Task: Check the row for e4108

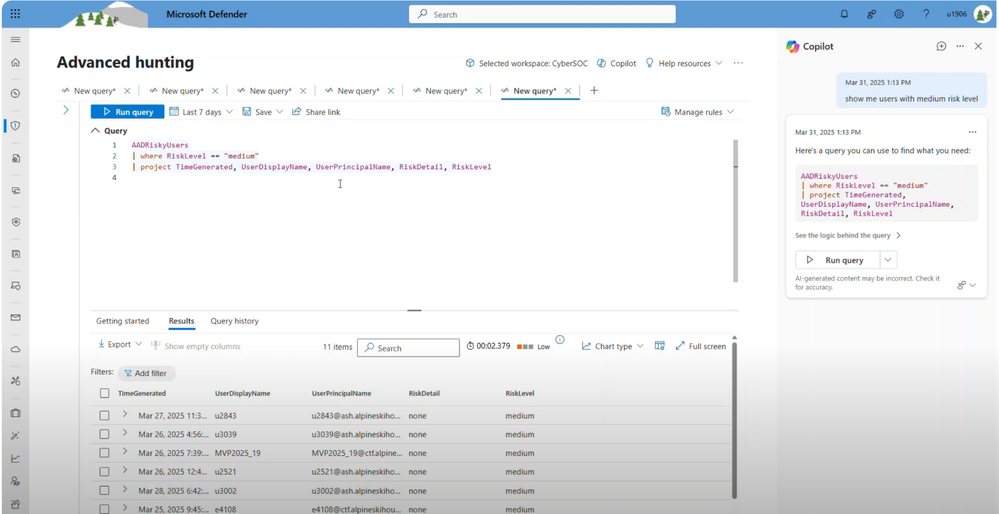Action: [x=104, y=509]
